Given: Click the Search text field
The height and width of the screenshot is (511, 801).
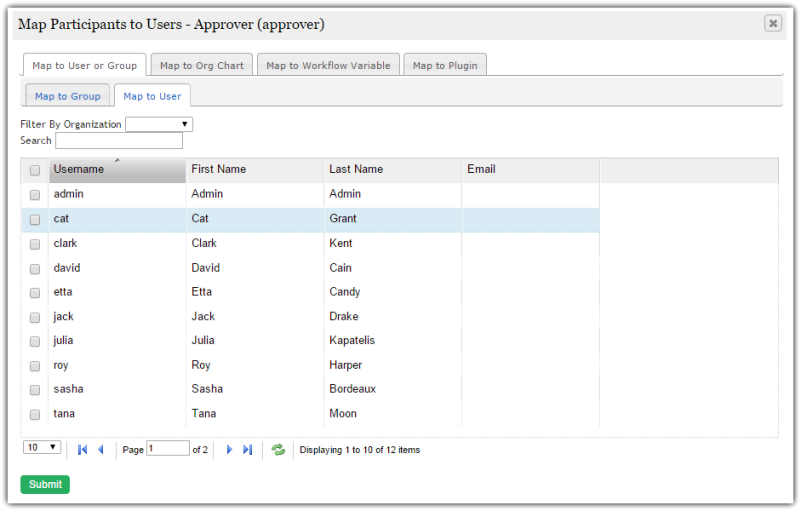Looking at the screenshot, I should [x=119, y=141].
